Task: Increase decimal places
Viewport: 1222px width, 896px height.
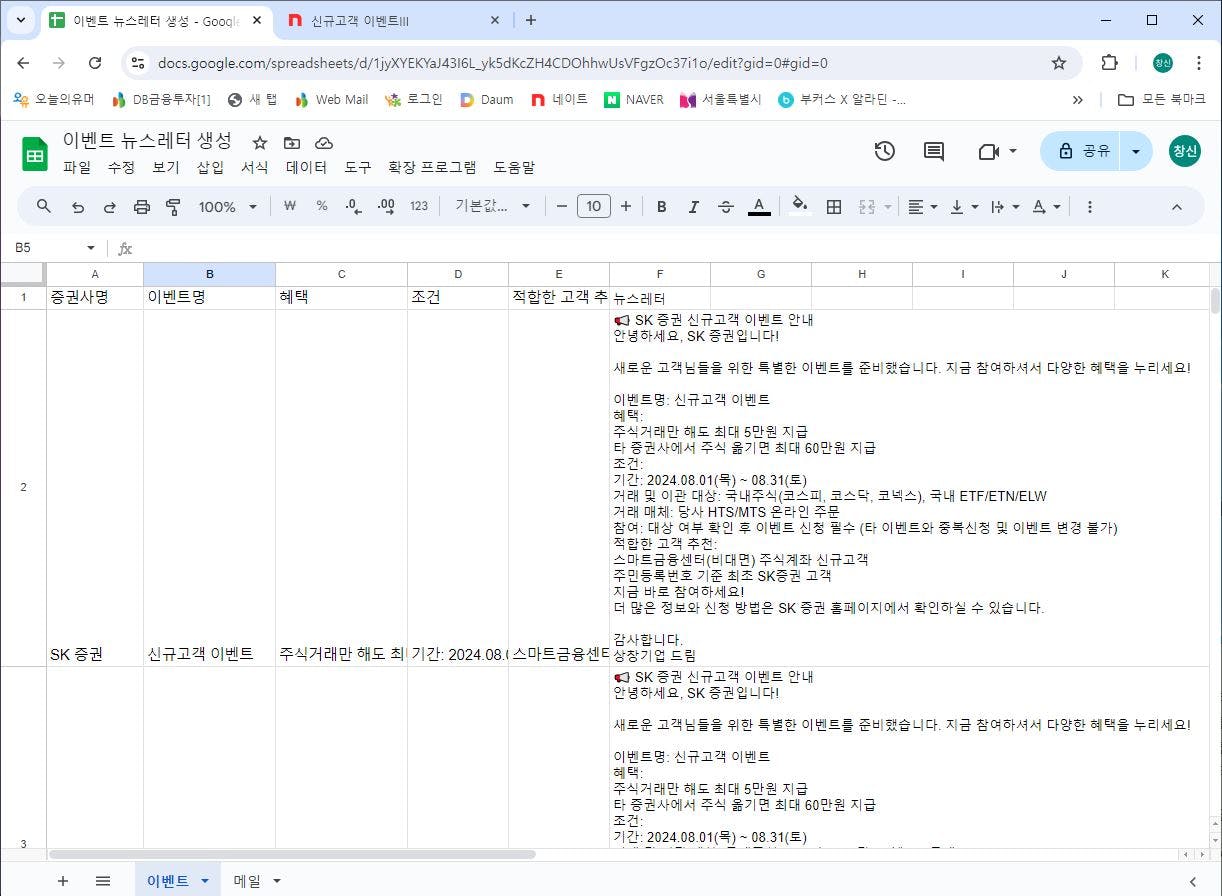Action: [386, 207]
